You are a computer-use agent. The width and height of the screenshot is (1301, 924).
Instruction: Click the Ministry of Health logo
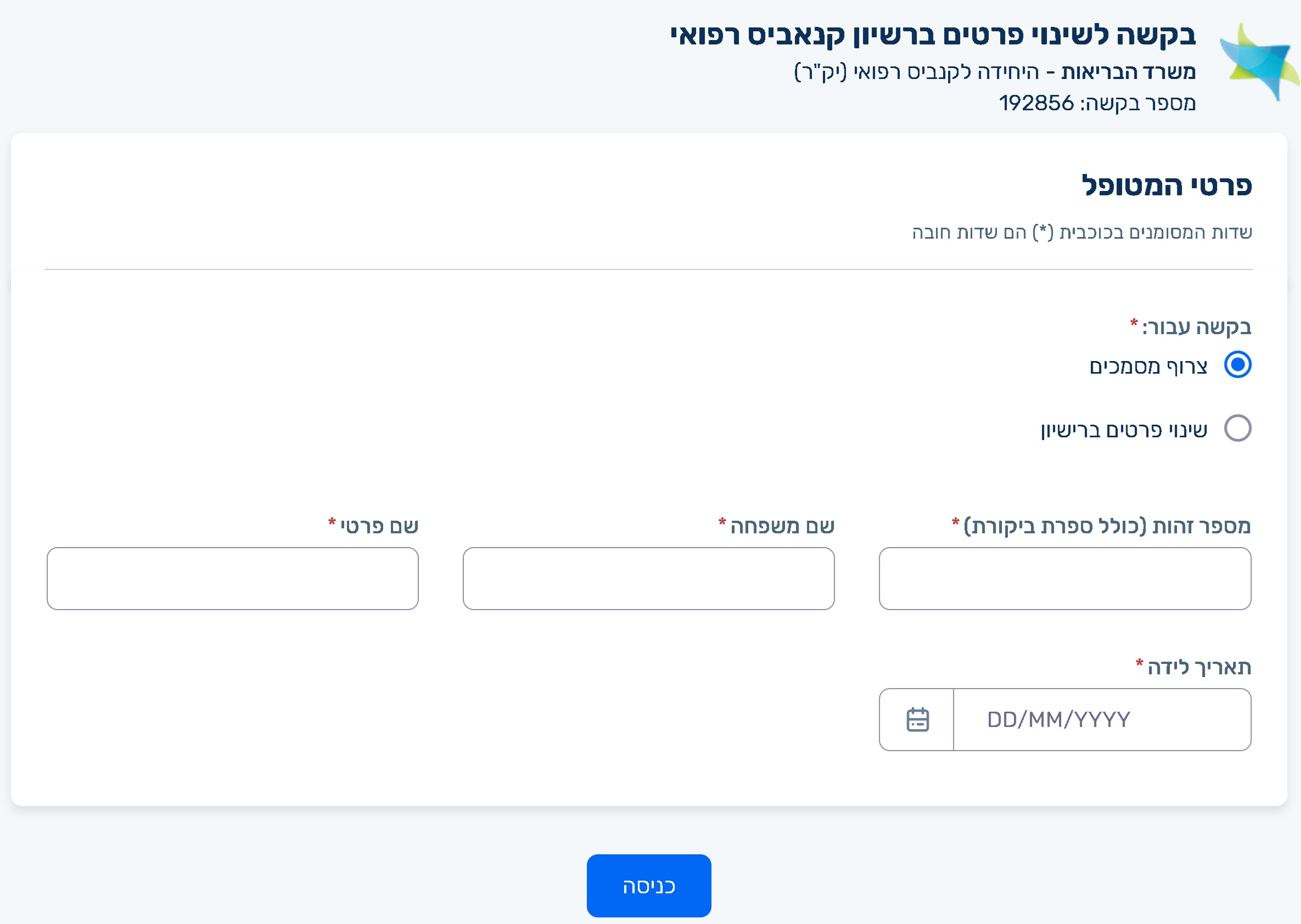(1259, 61)
